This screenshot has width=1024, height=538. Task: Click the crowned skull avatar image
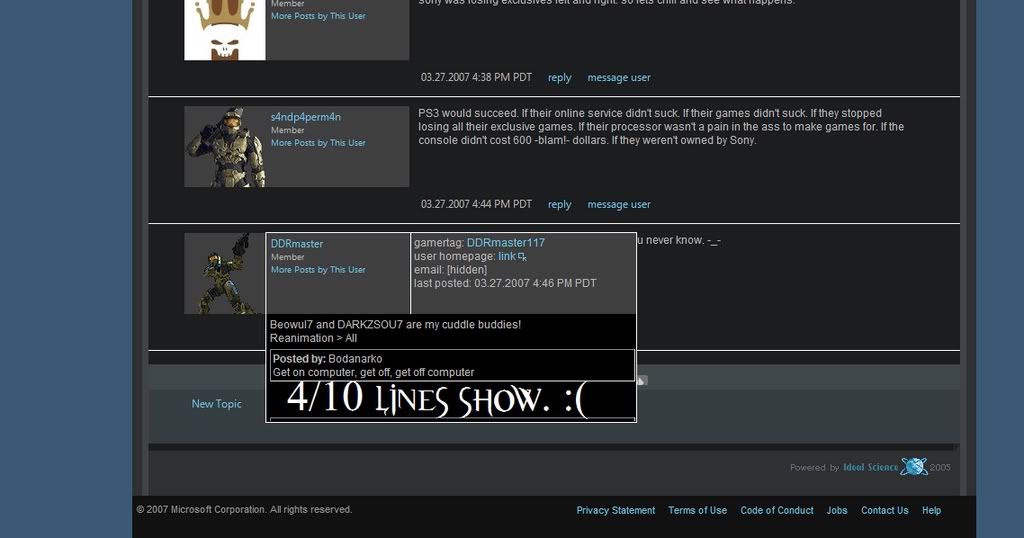[224, 28]
